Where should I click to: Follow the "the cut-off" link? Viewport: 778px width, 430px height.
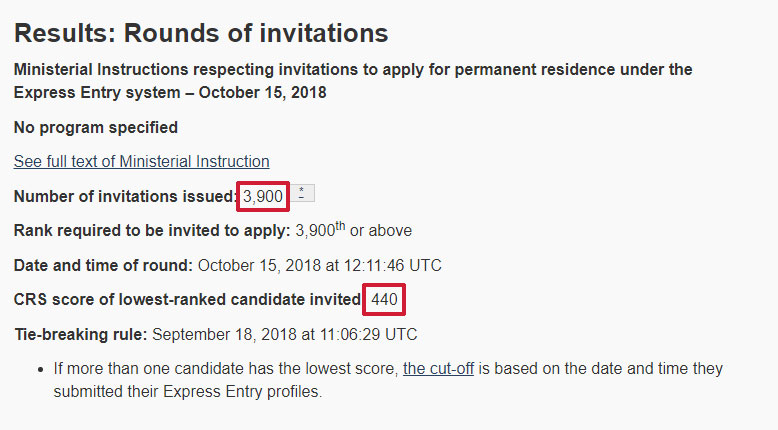tap(442, 368)
